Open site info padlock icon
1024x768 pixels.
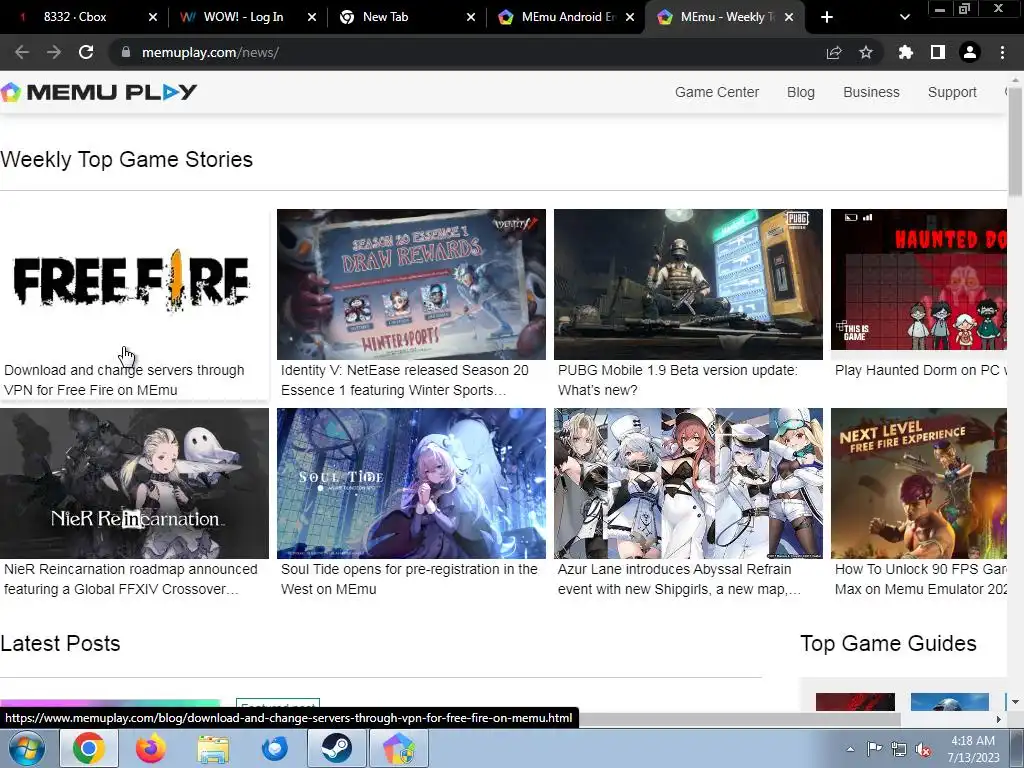126,52
